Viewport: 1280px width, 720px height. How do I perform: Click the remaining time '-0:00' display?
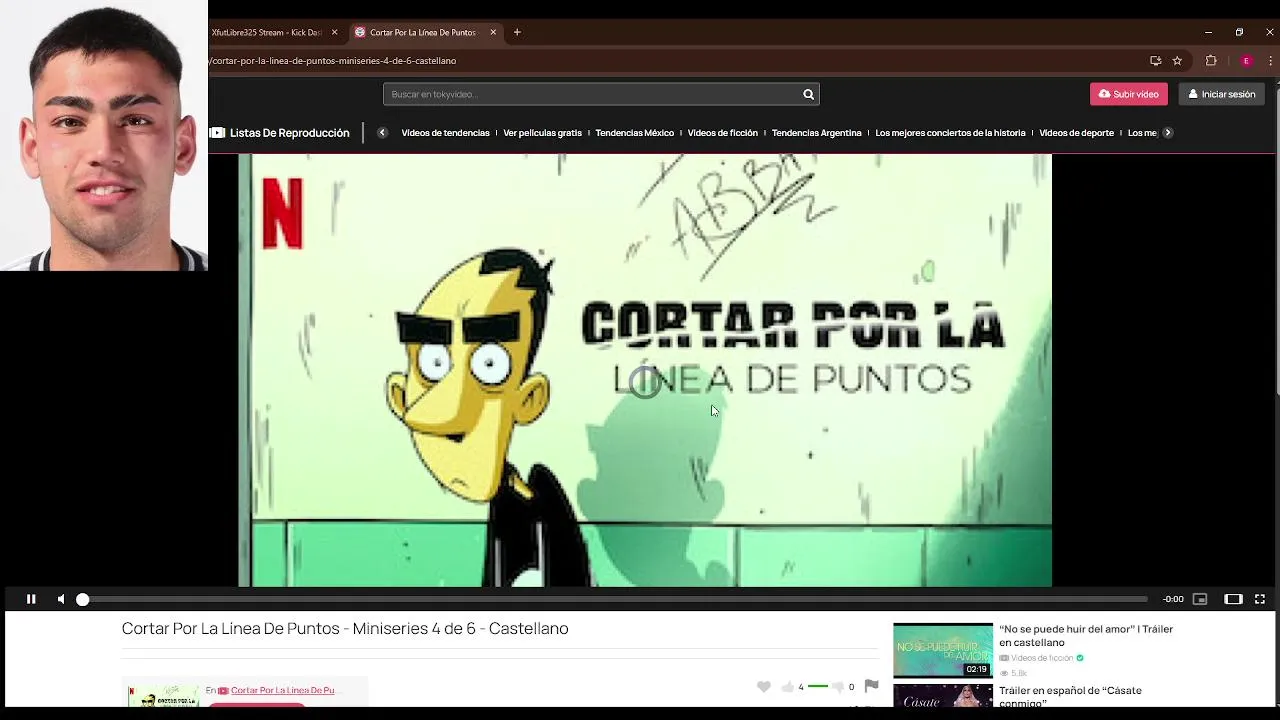tap(1173, 599)
